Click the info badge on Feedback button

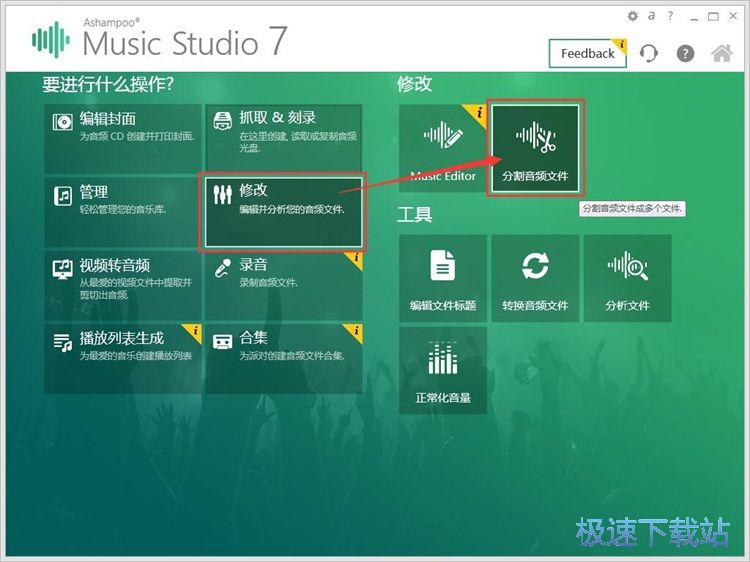tap(621, 45)
